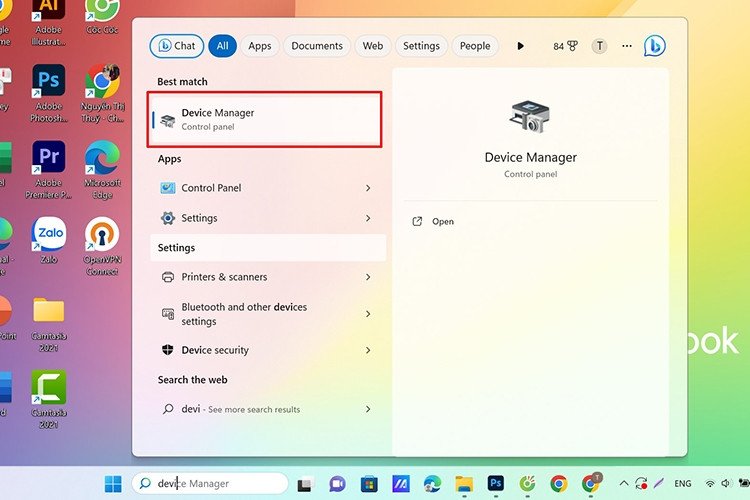Switch to the Settings search filter tab
Image resolution: width=750 pixels, height=500 pixels.
421,46
